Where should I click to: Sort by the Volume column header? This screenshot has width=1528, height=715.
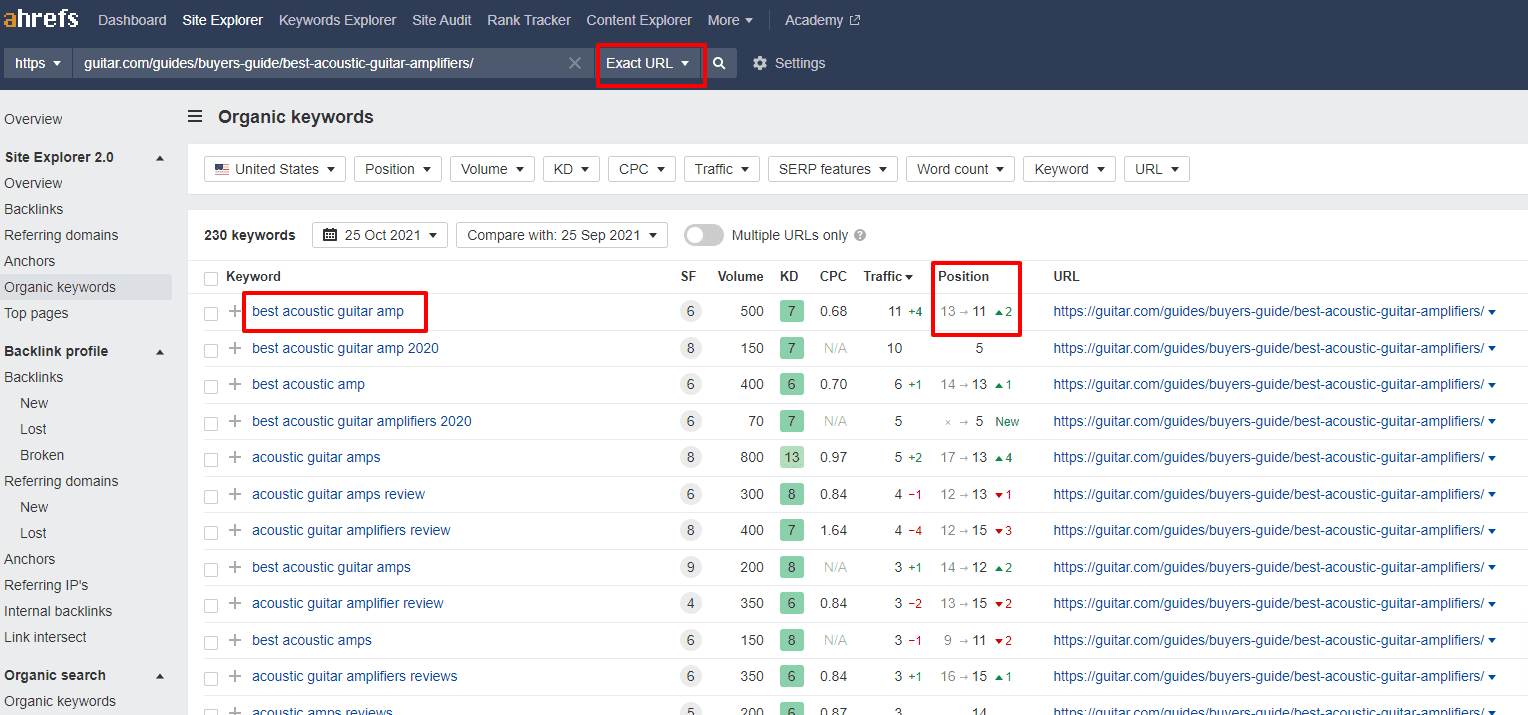tap(740, 277)
